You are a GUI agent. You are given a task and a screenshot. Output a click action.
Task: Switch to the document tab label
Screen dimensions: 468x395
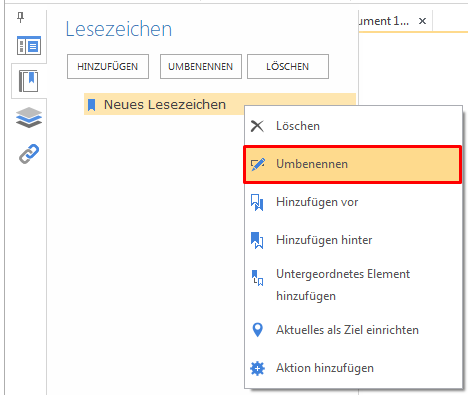384,21
